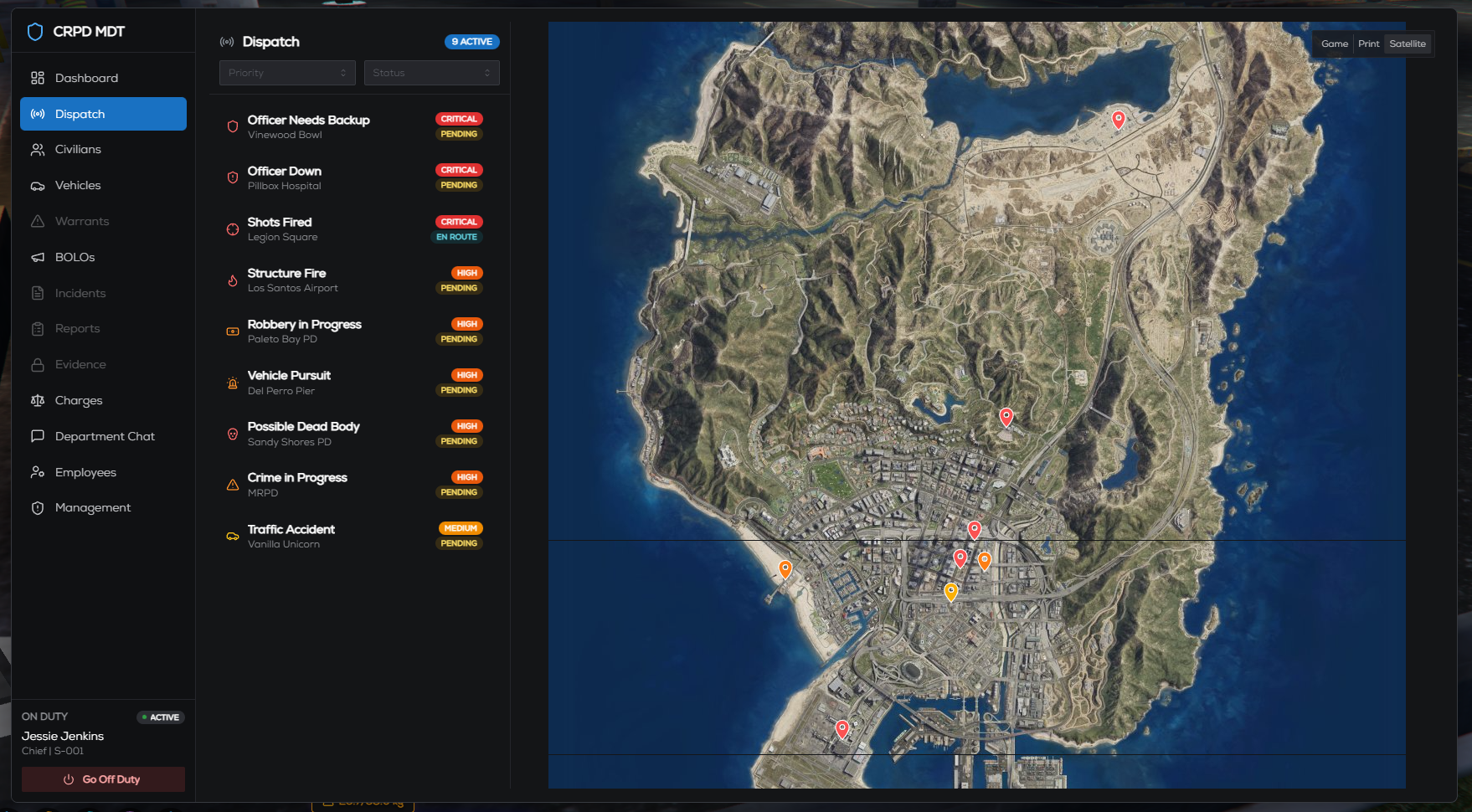Switch map to Game view
This screenshot has width=1472, height=812.
click(x=1335, y=44)
